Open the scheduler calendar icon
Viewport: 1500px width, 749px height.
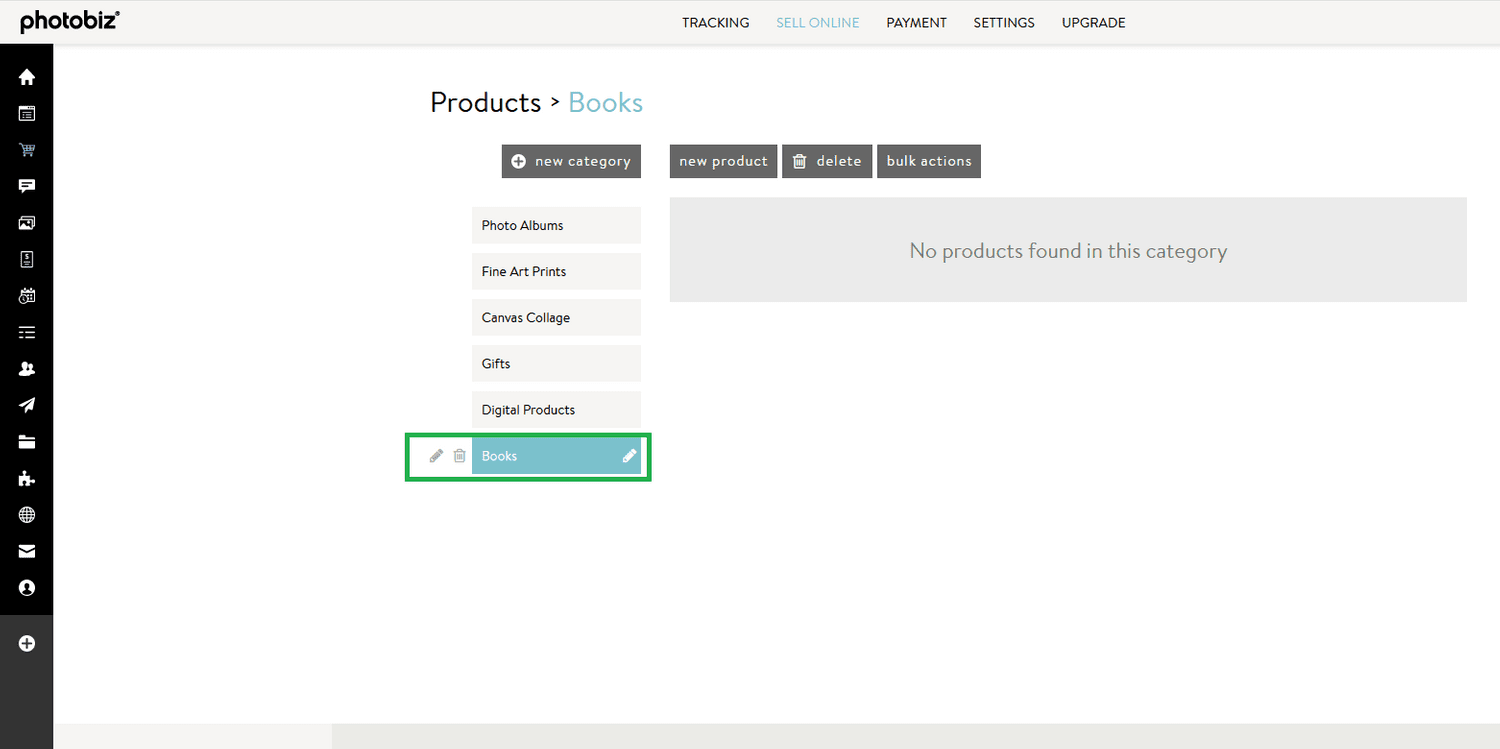tap(26, 295)
